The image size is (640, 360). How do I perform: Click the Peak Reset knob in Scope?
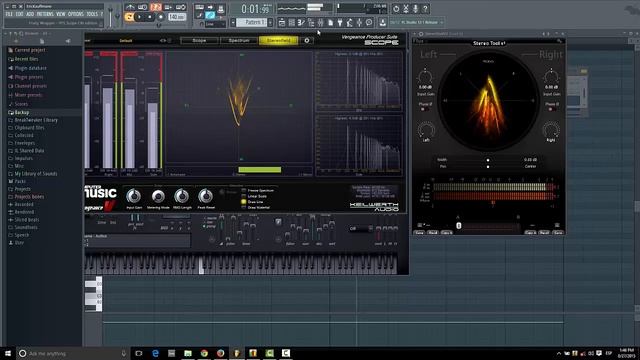206,196
